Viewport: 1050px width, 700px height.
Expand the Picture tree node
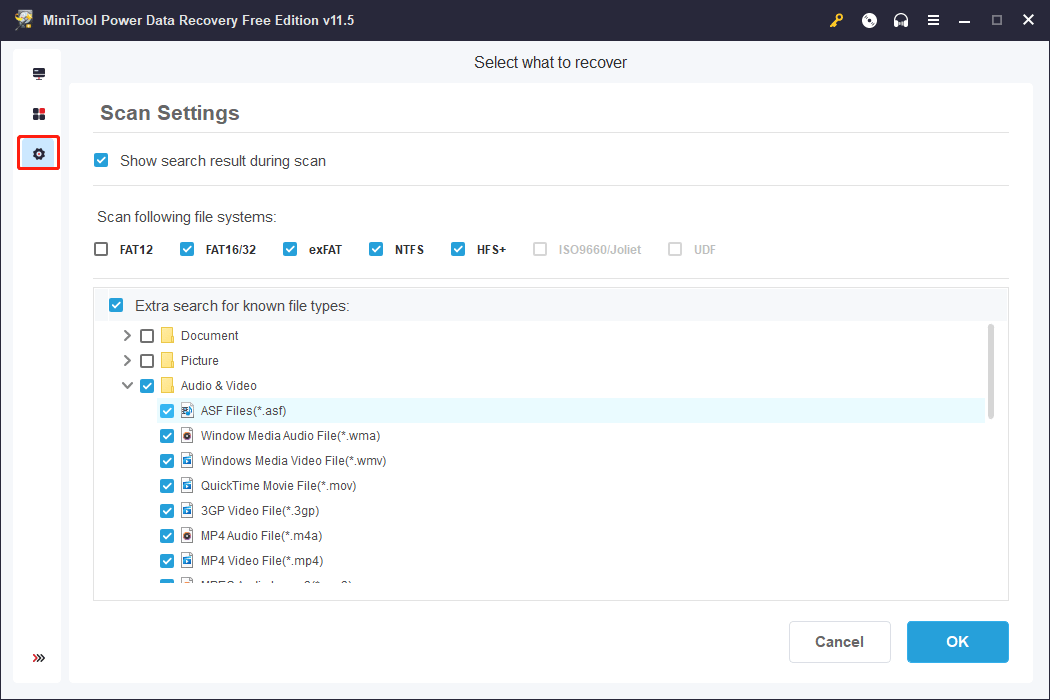tap(127, 360)
